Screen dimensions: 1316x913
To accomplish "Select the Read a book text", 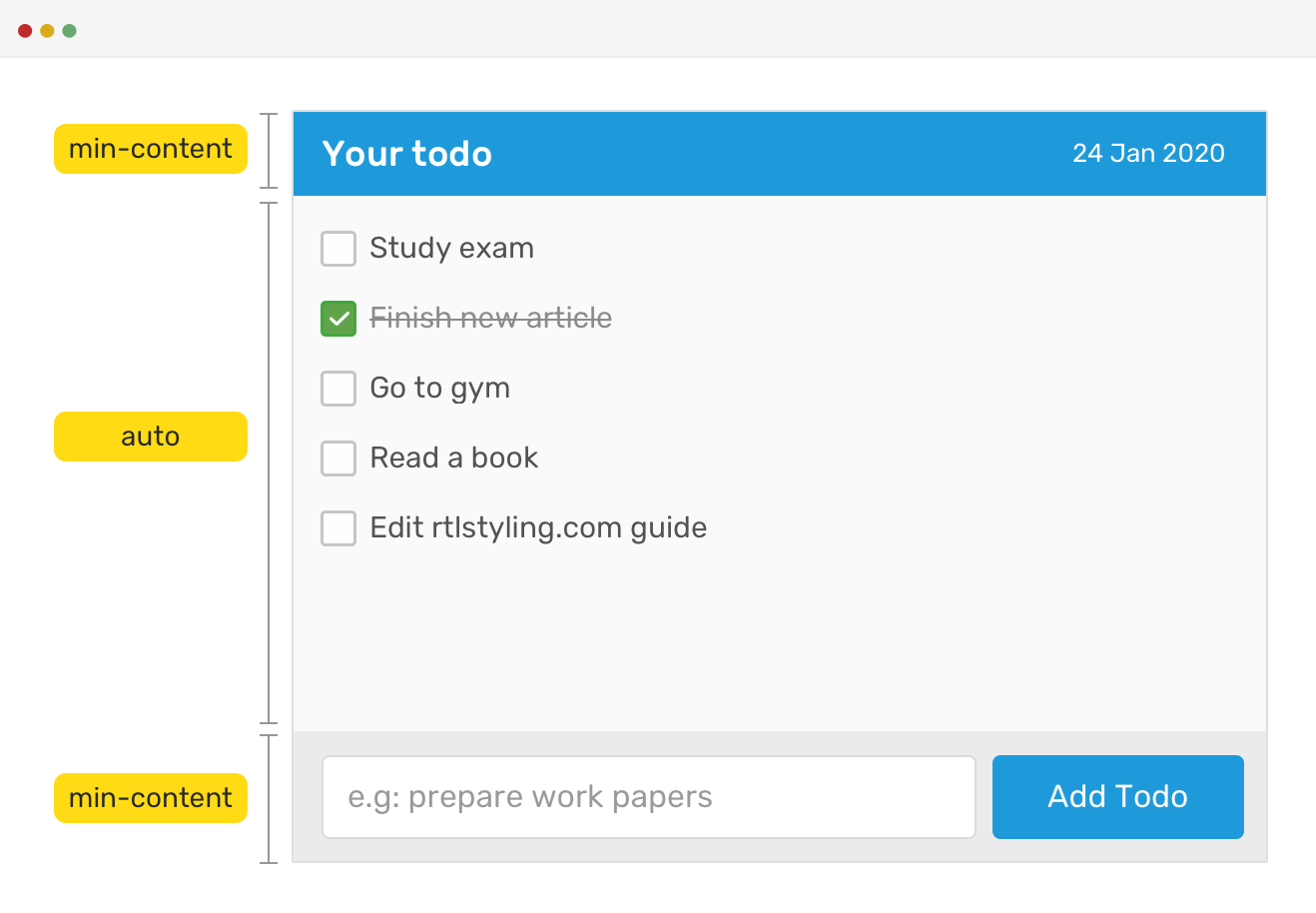I will [x=453, y=457].
